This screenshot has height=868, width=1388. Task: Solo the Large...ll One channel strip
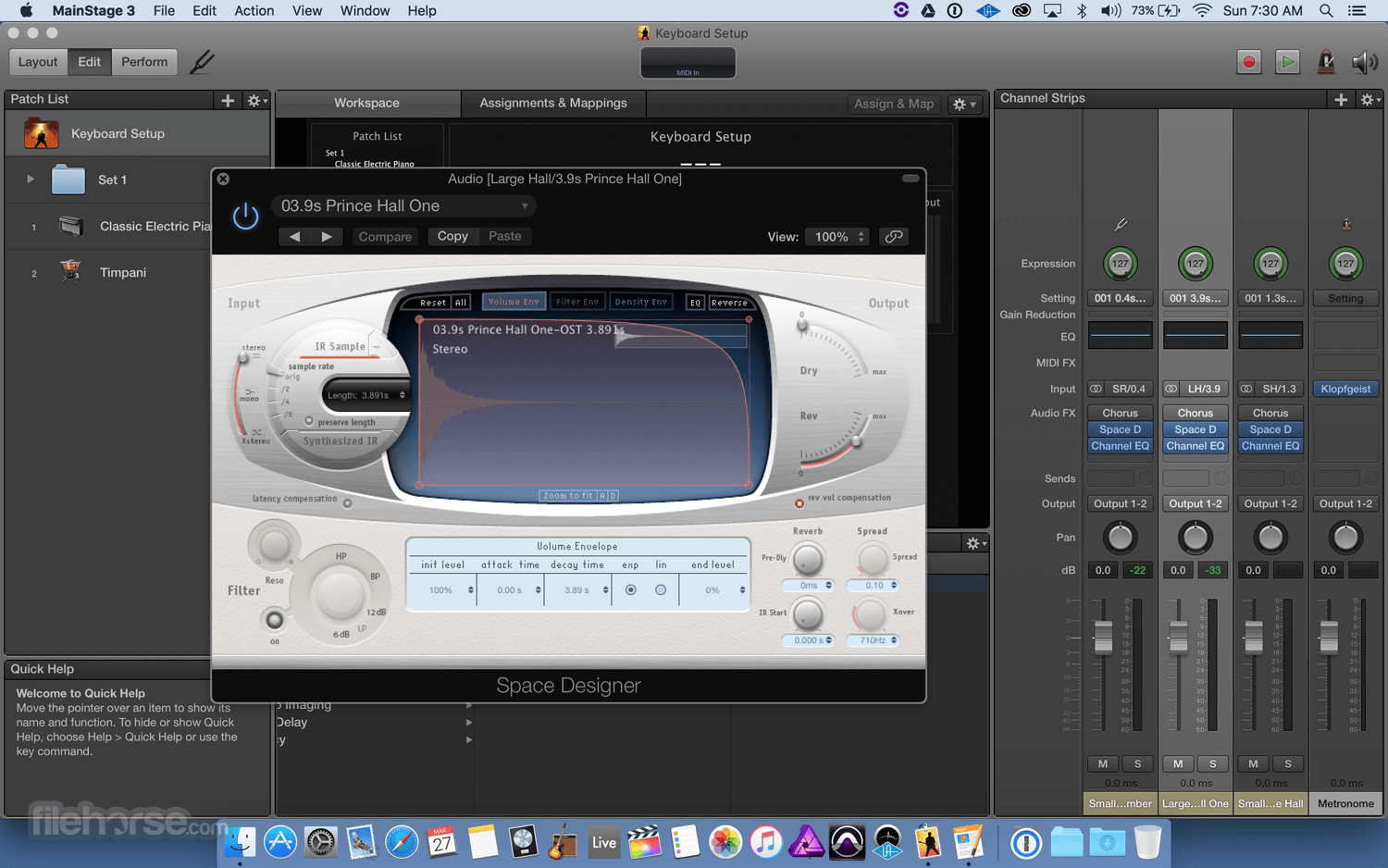pos(1212,764)
